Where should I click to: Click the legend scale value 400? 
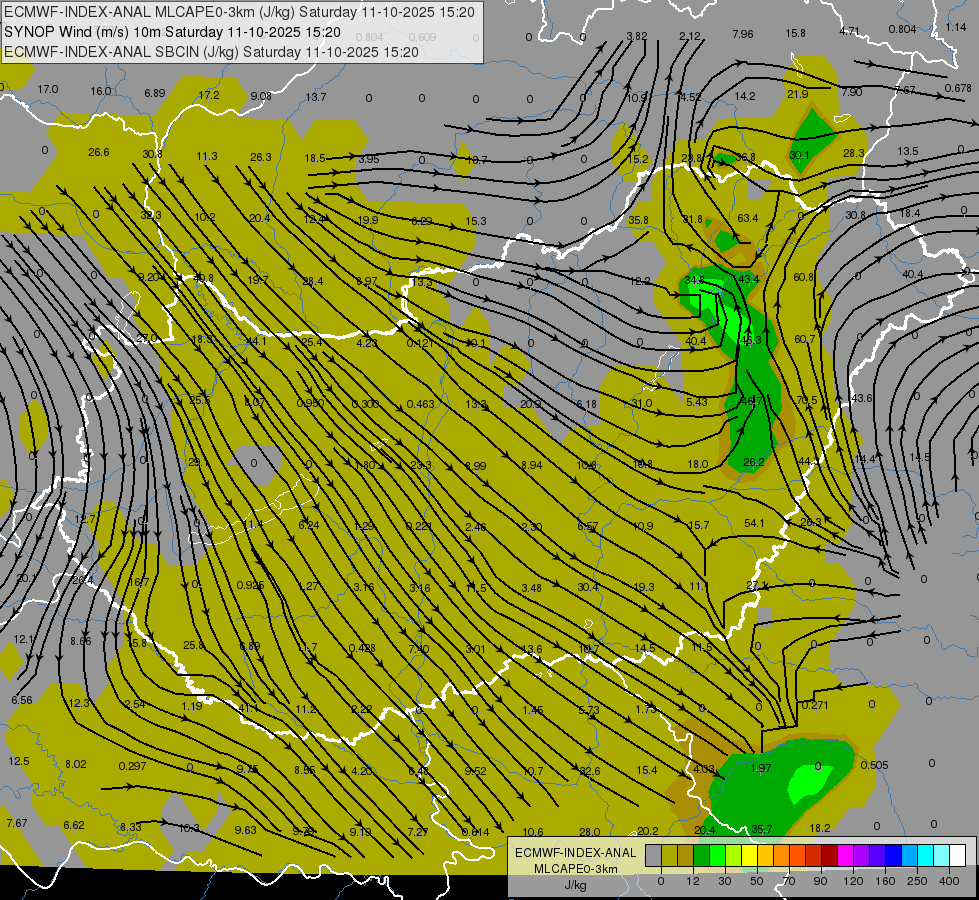949,881
